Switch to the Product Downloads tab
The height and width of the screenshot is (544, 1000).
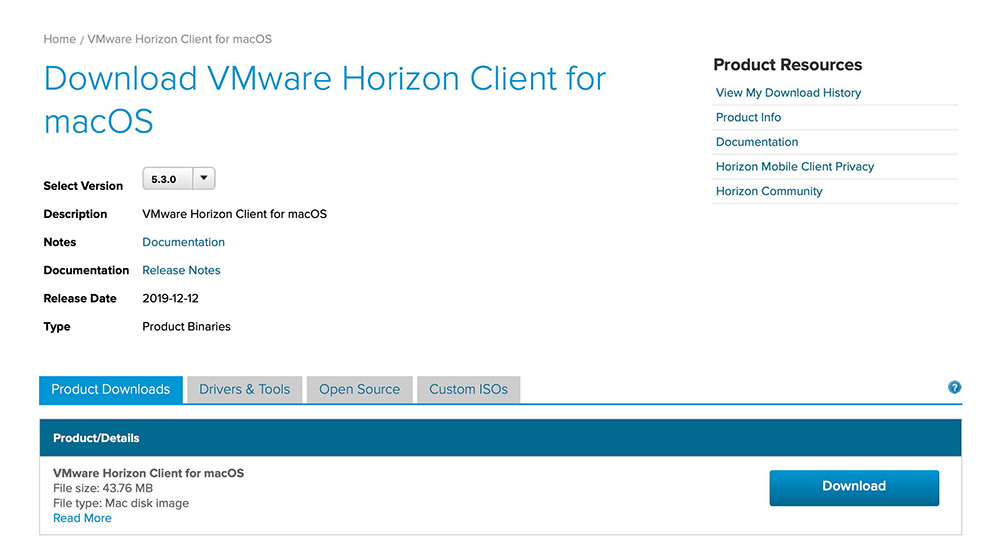coord(111,390)
